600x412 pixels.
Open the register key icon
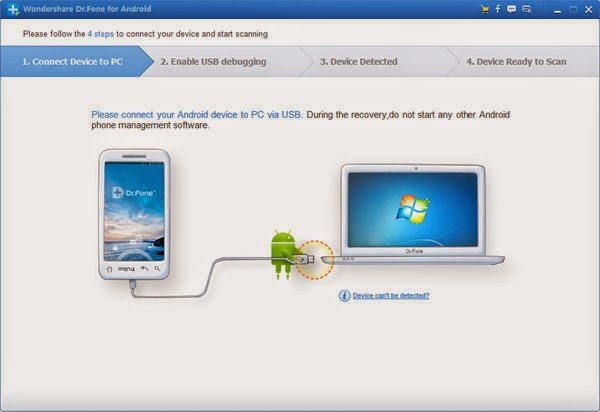click(527, 10)
